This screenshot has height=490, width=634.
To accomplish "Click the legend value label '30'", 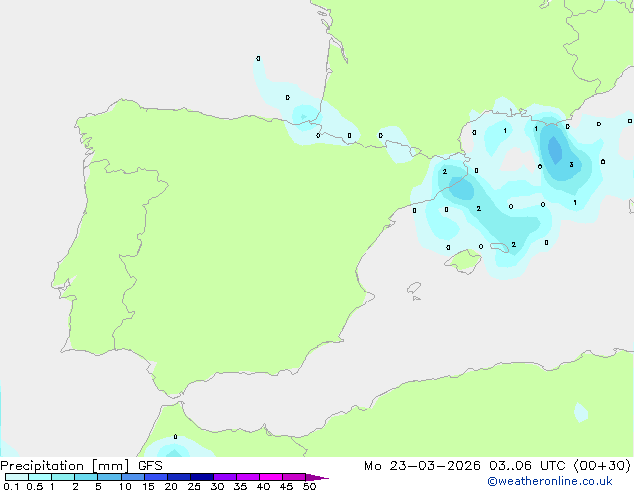I will coord(217,486).
